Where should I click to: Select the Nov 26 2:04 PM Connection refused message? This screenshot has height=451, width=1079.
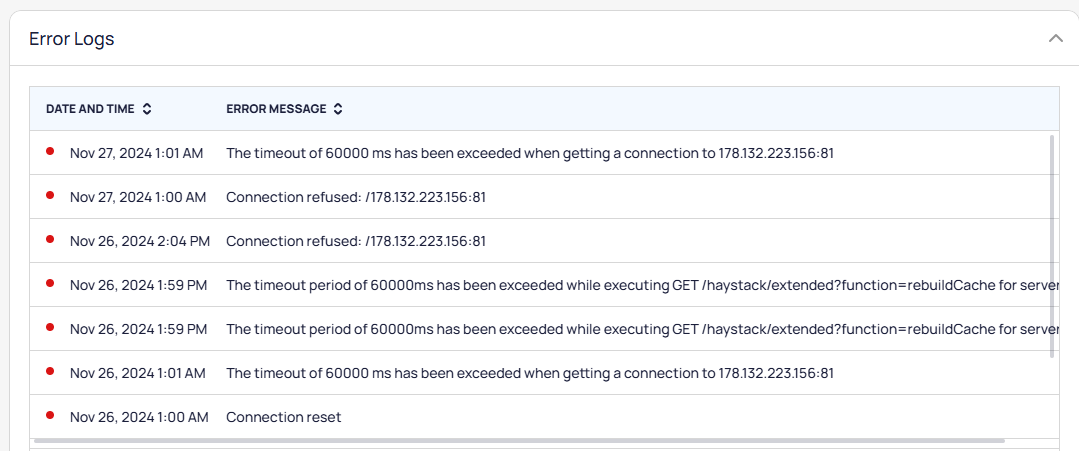point(356,241)
